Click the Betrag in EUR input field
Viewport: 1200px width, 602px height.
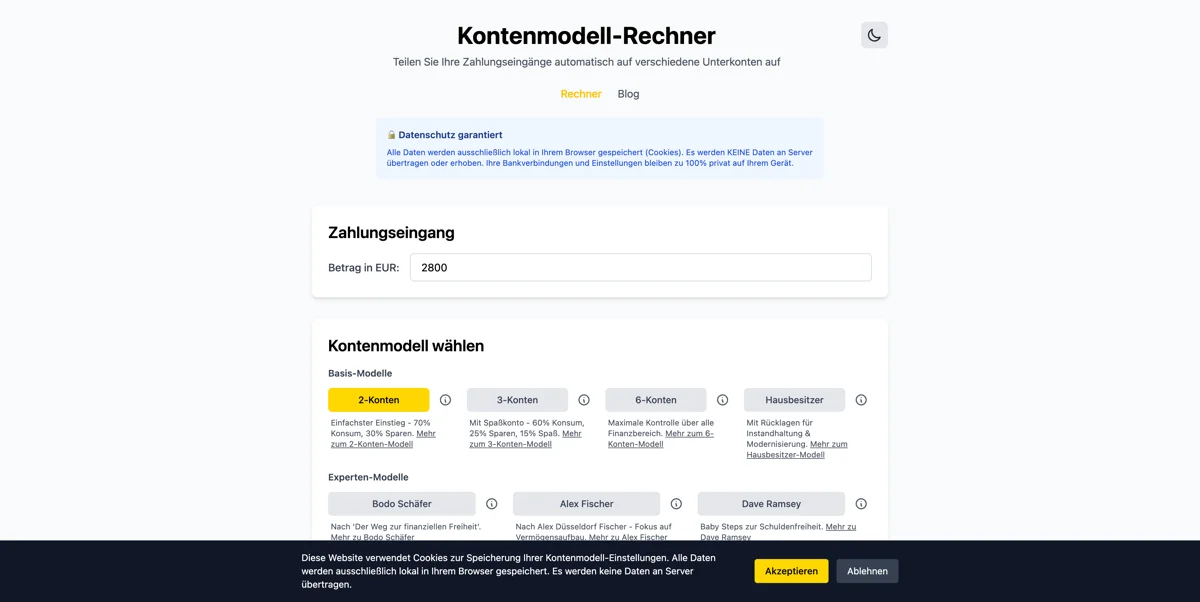(640, 267)
